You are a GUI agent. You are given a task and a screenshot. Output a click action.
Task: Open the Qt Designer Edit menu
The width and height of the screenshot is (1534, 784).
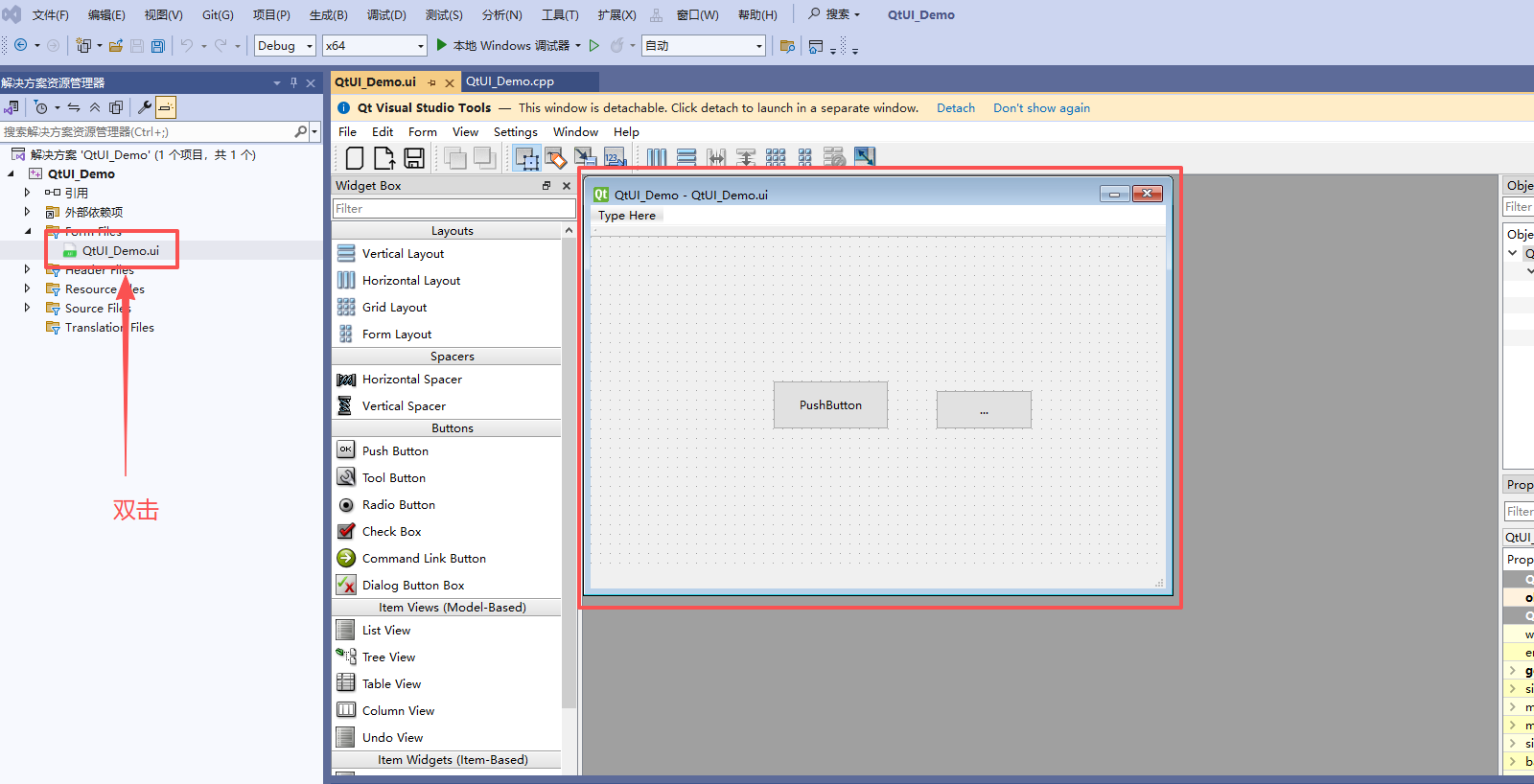click(383, 132)
